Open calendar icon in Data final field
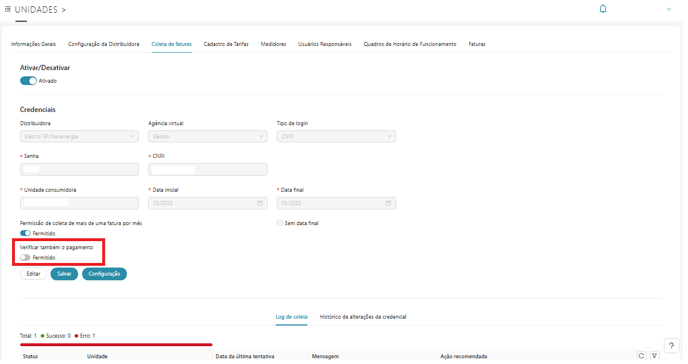The height and width of the screenshot is (364, 688). 388,203
